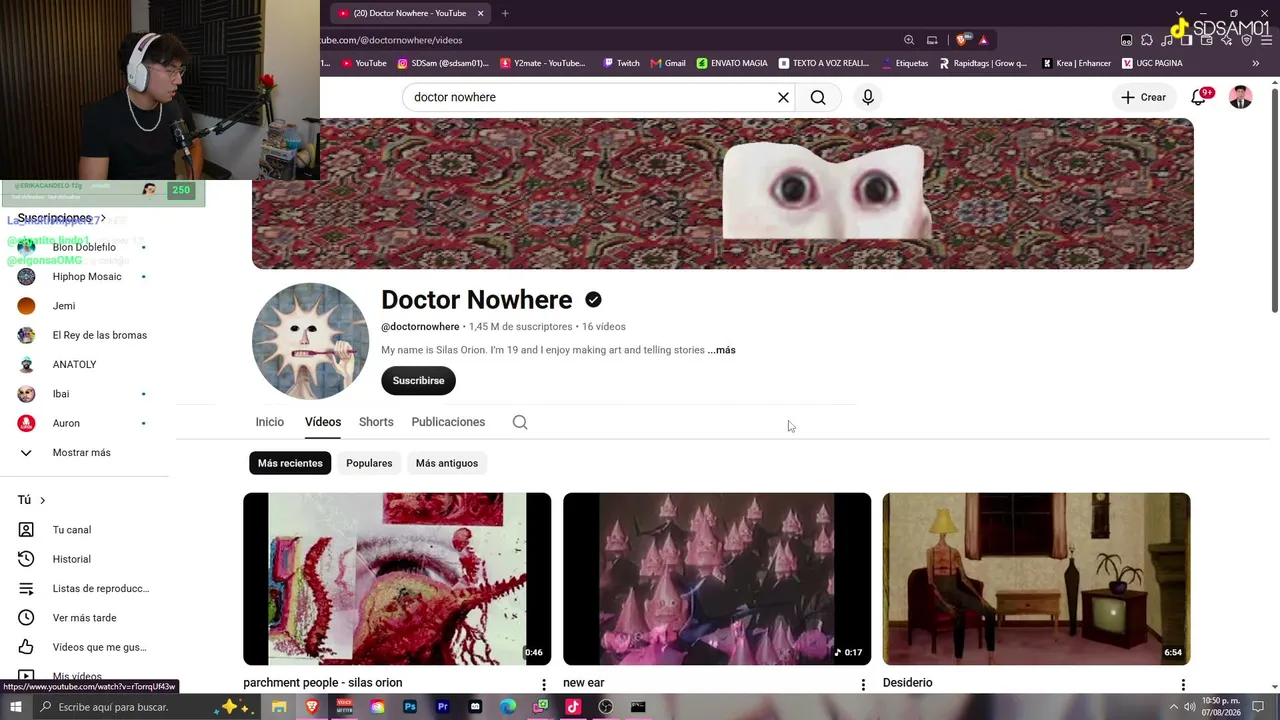Switch to the Shorts tab
Image resolution: width=1280 pixels, height=720 pixels.
tap(376, 422)
